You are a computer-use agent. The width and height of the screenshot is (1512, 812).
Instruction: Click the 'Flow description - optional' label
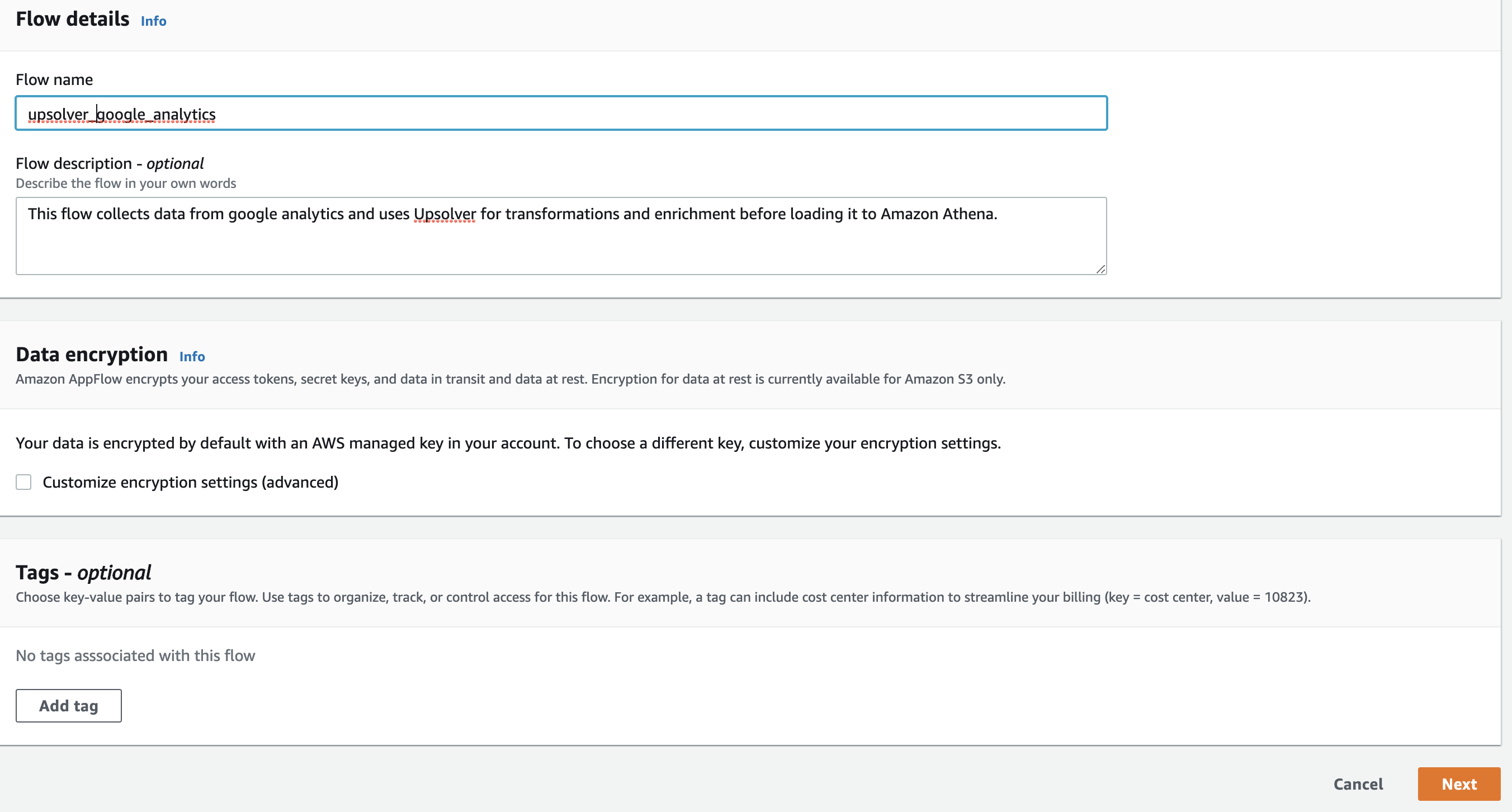110,163
